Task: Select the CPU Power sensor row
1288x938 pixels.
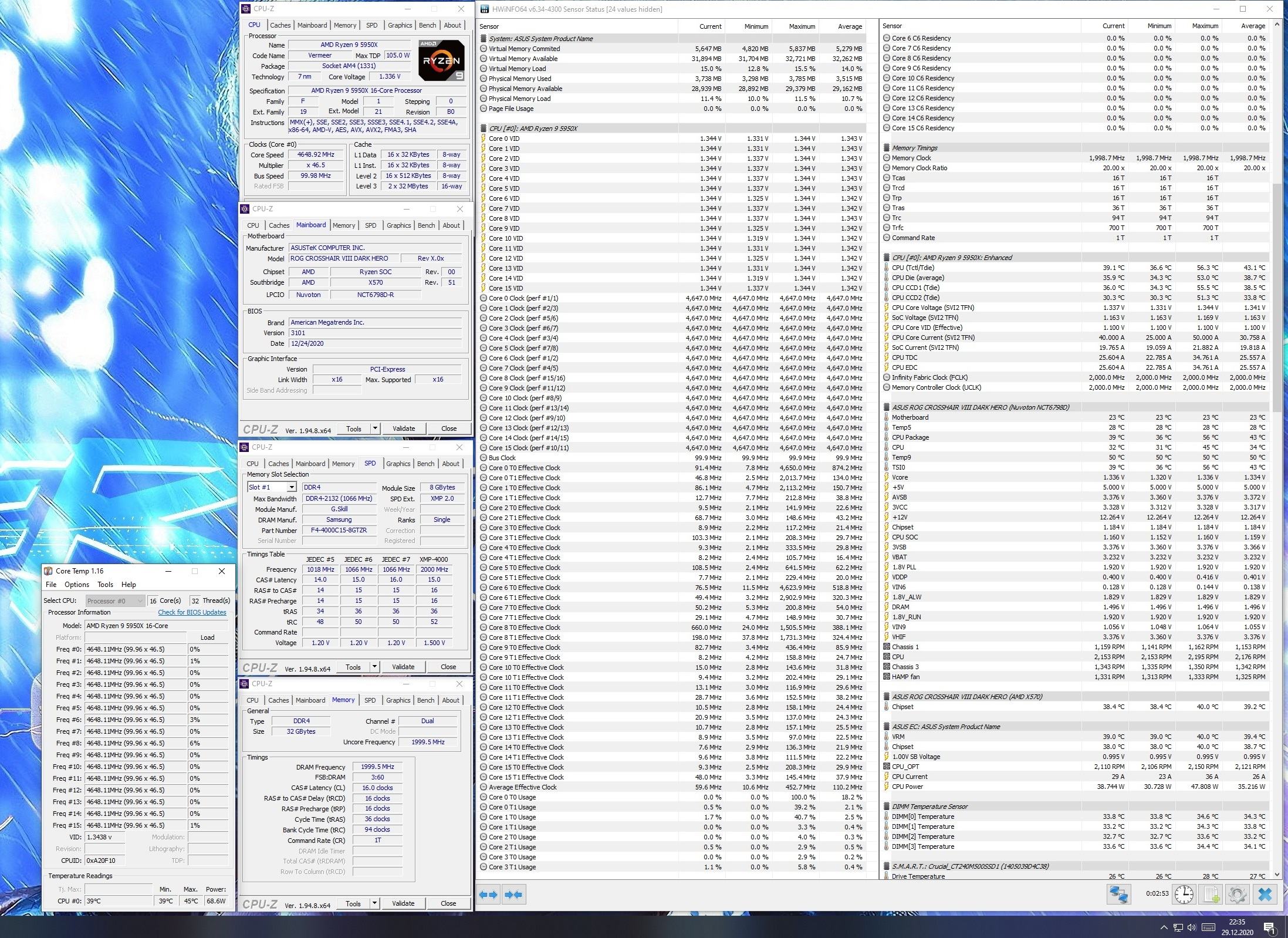Action: pos(1075,787)
